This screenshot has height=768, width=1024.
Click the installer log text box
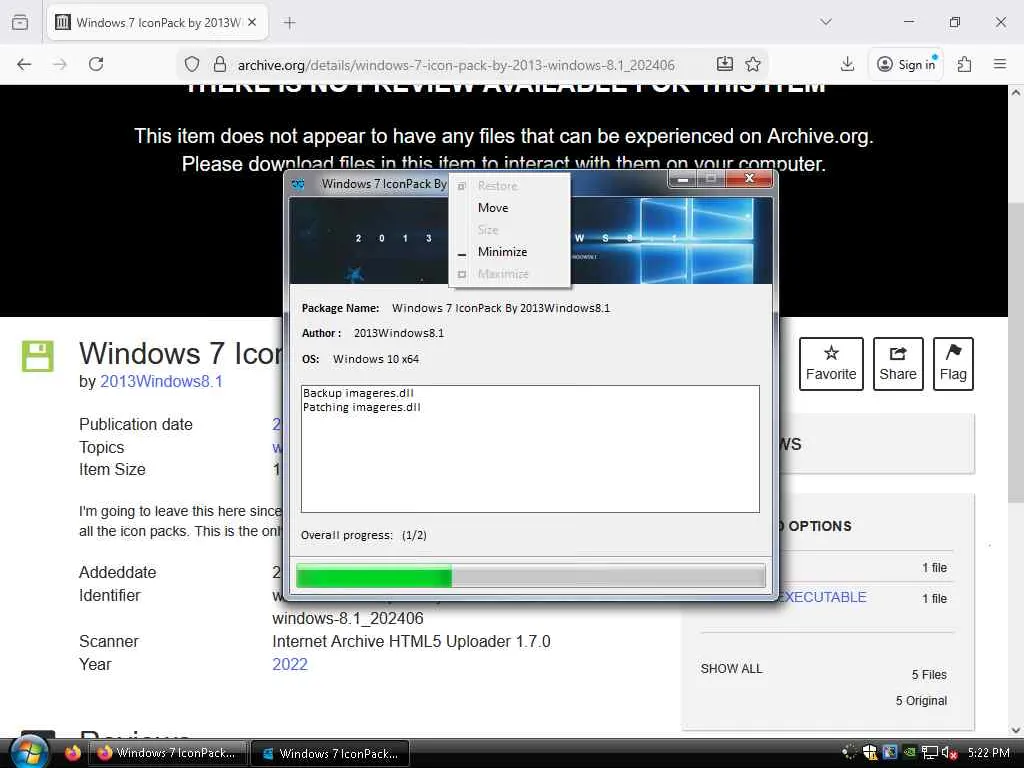(530, 449)
